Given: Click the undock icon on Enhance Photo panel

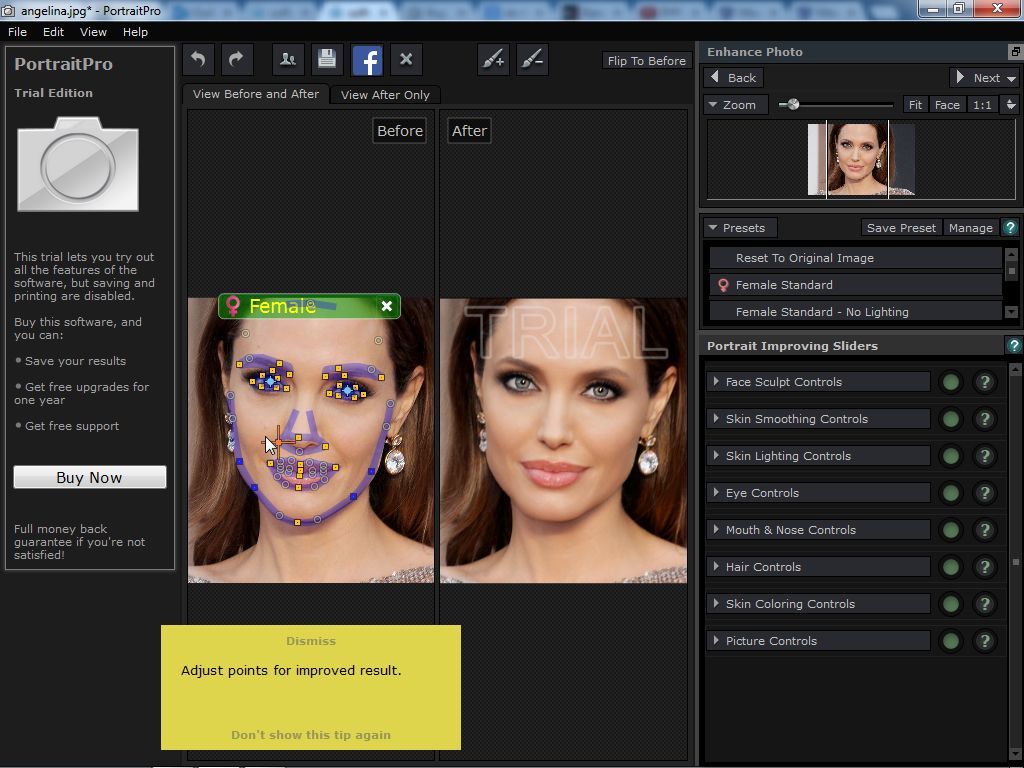Looking at the screenshot, I should coord(1015,51).
